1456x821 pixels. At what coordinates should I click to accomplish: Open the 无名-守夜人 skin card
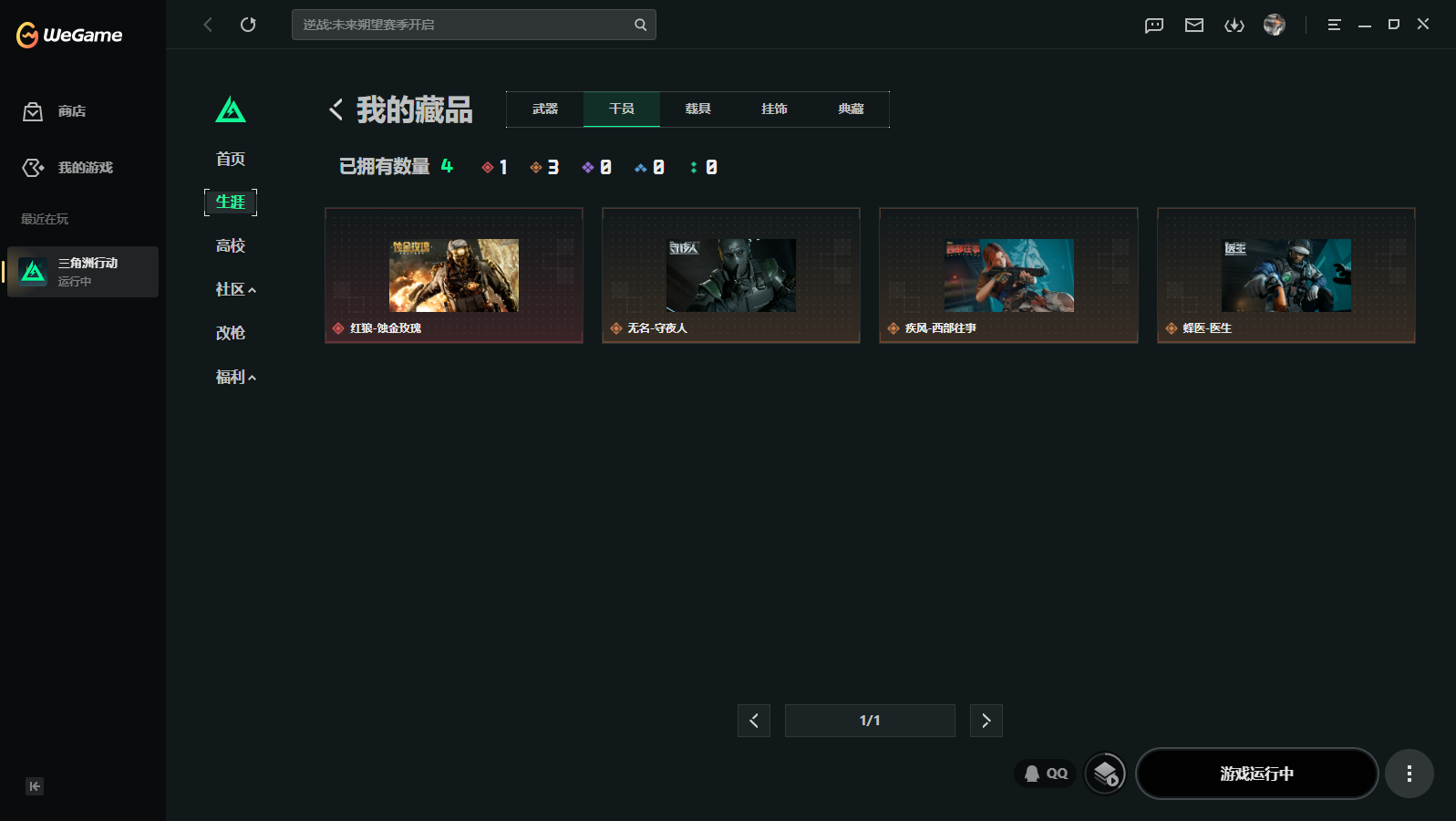(731, 275)
